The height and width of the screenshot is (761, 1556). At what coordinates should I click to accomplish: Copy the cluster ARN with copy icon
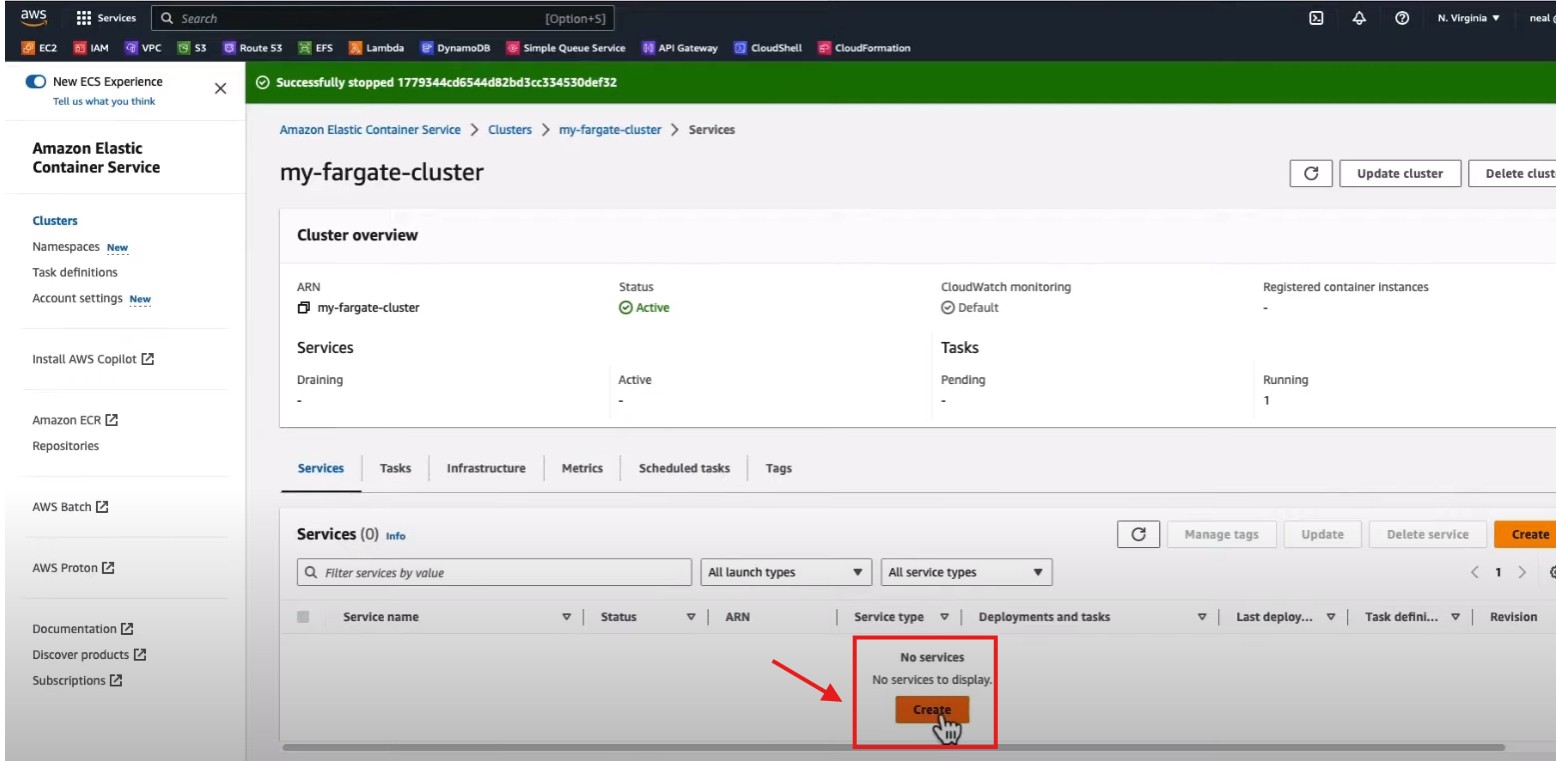click(304, 308)
